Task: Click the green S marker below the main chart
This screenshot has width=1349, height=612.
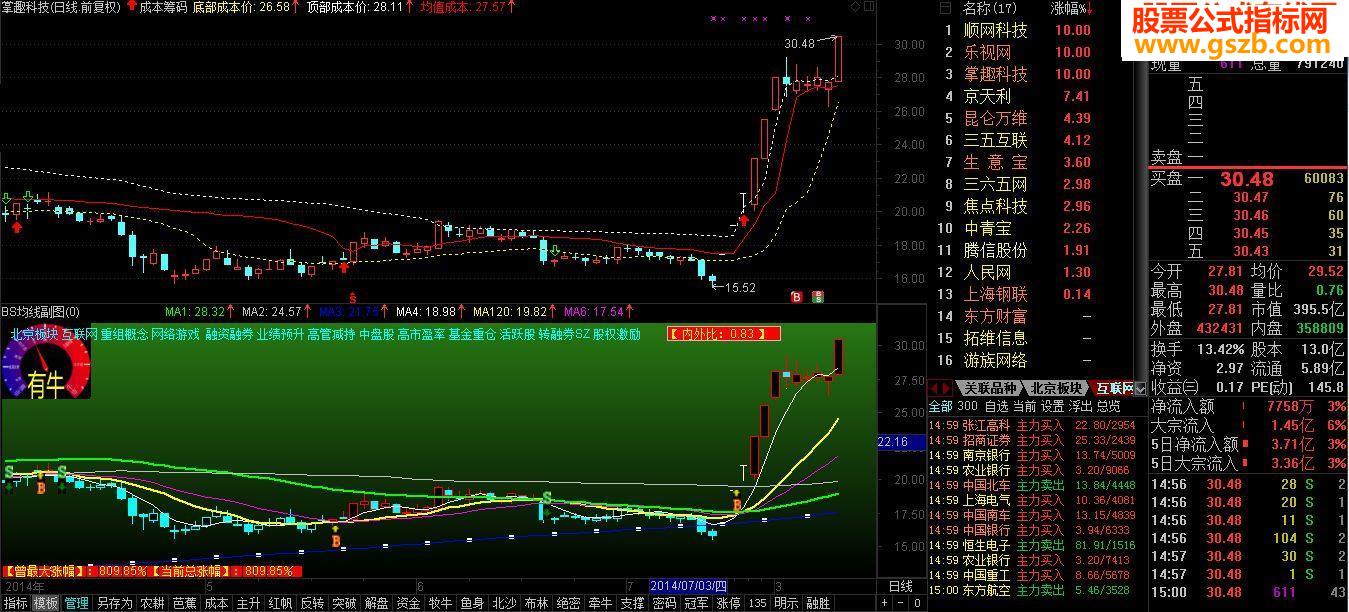Action: [x=818, y=296]
